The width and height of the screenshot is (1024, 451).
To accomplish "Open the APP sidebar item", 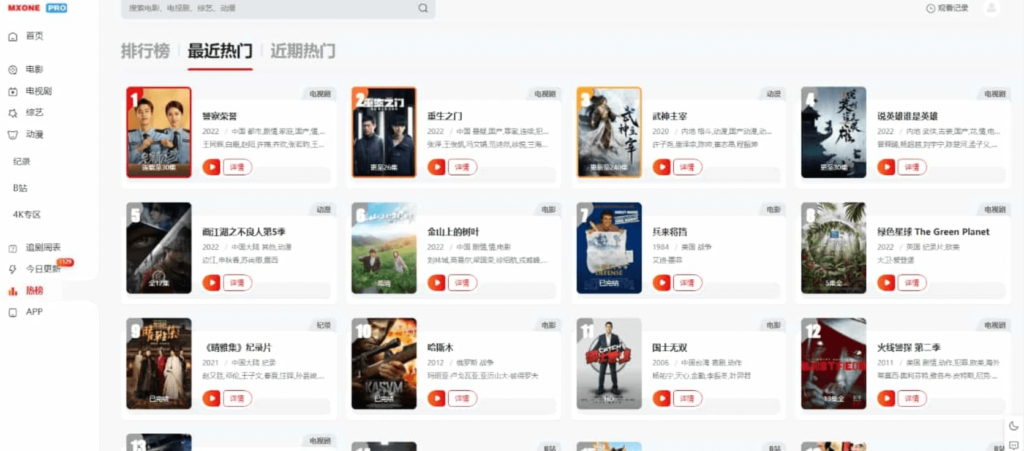I will (x=26, y=312).
